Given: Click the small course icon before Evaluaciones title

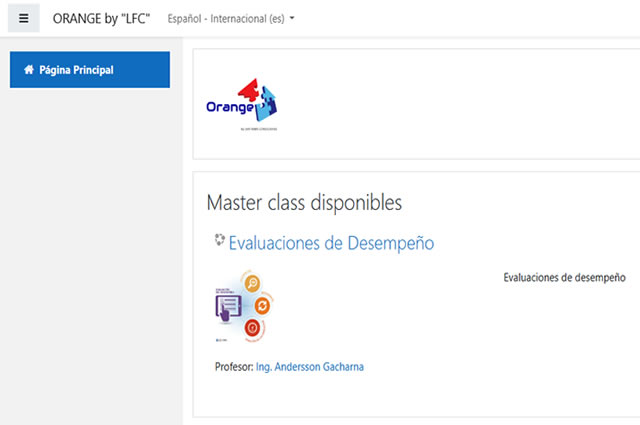Looking at the screenshot, I should pos(220,240).
